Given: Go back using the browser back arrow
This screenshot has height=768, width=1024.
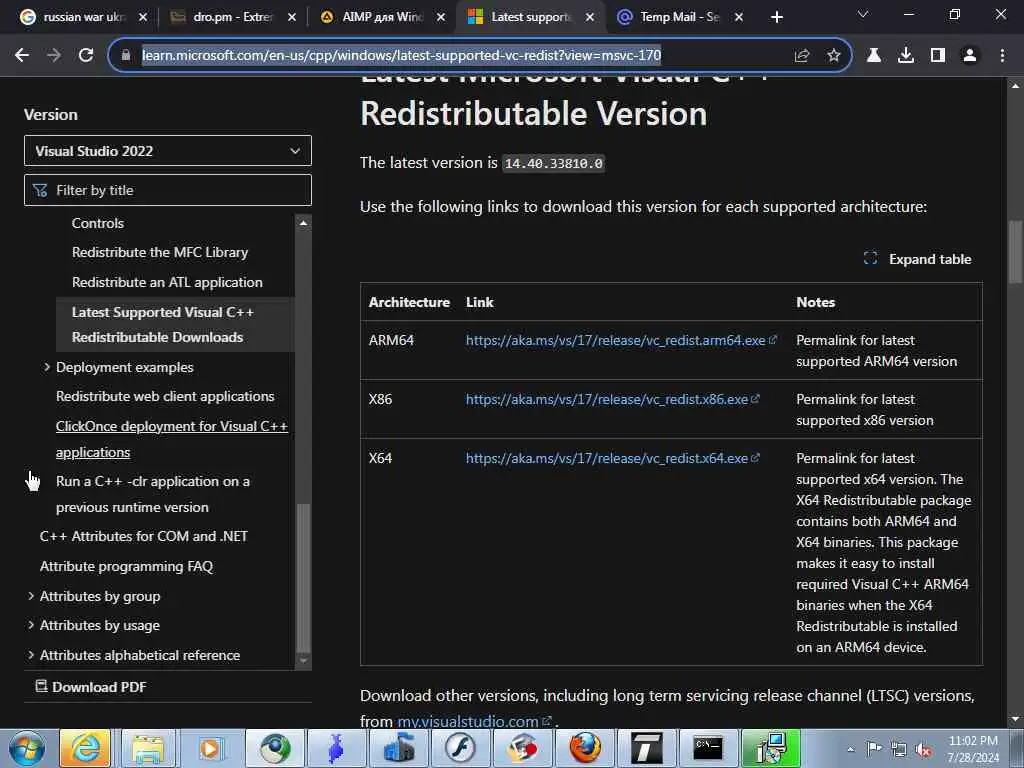Looking at the screenshot, I should click(x=22, y=56).
